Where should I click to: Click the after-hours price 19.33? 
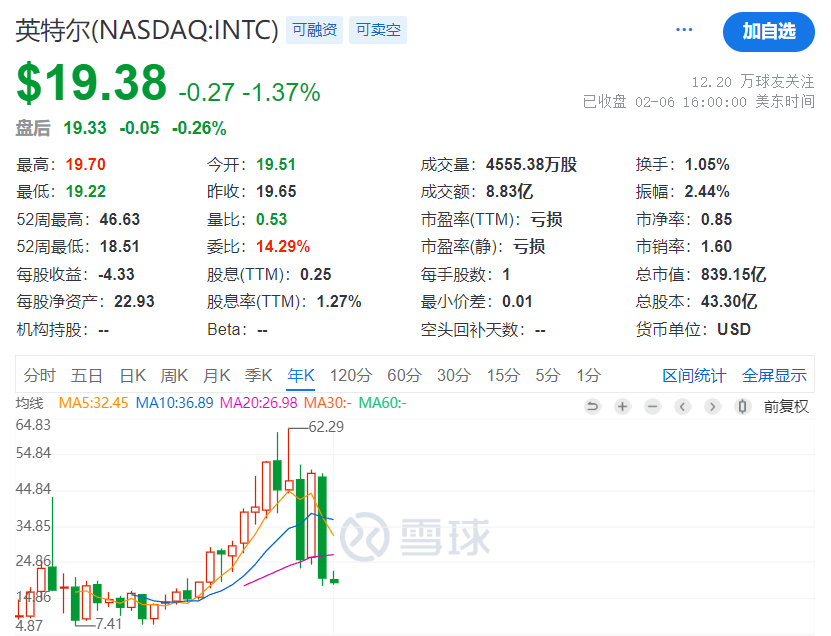[85, 128]
